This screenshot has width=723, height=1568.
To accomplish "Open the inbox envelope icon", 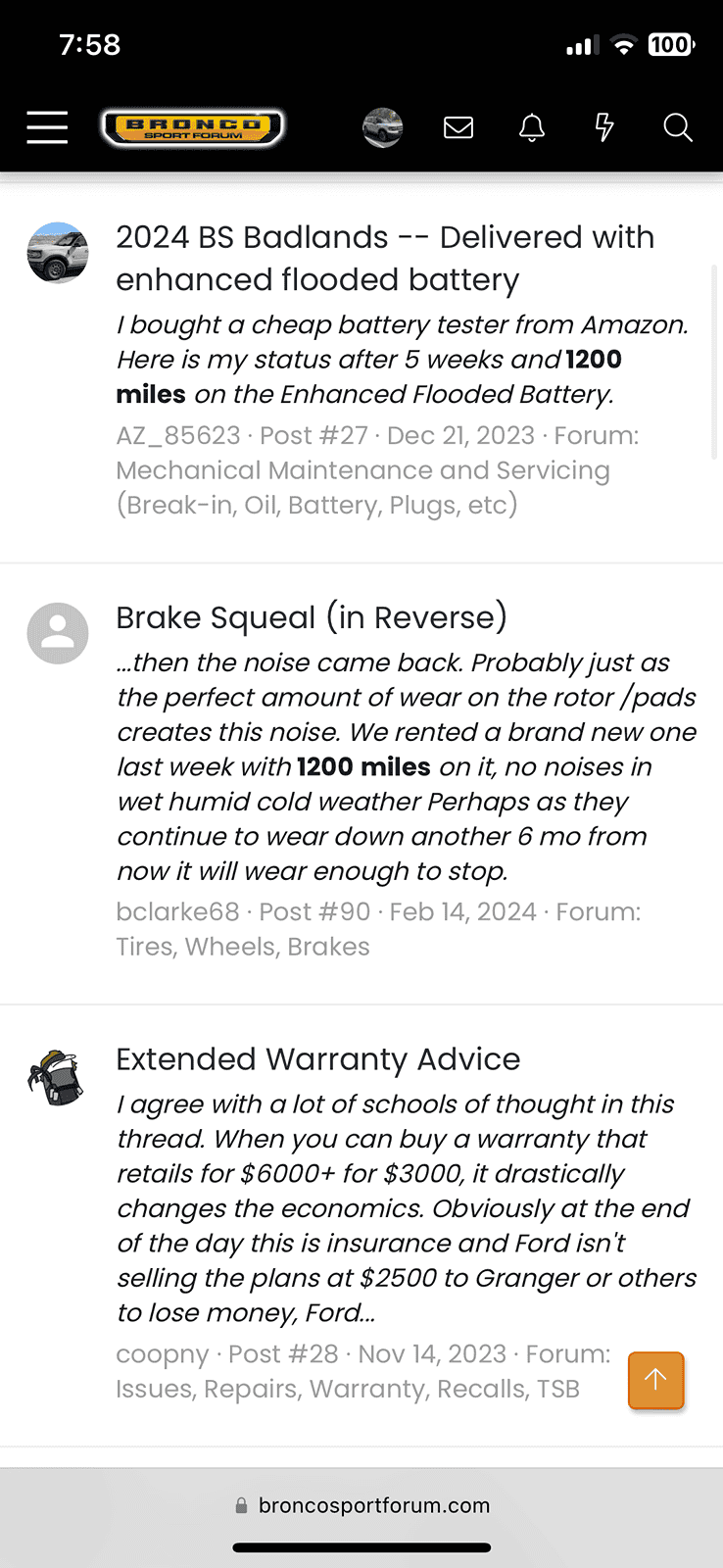I will (x=458, y=127).
